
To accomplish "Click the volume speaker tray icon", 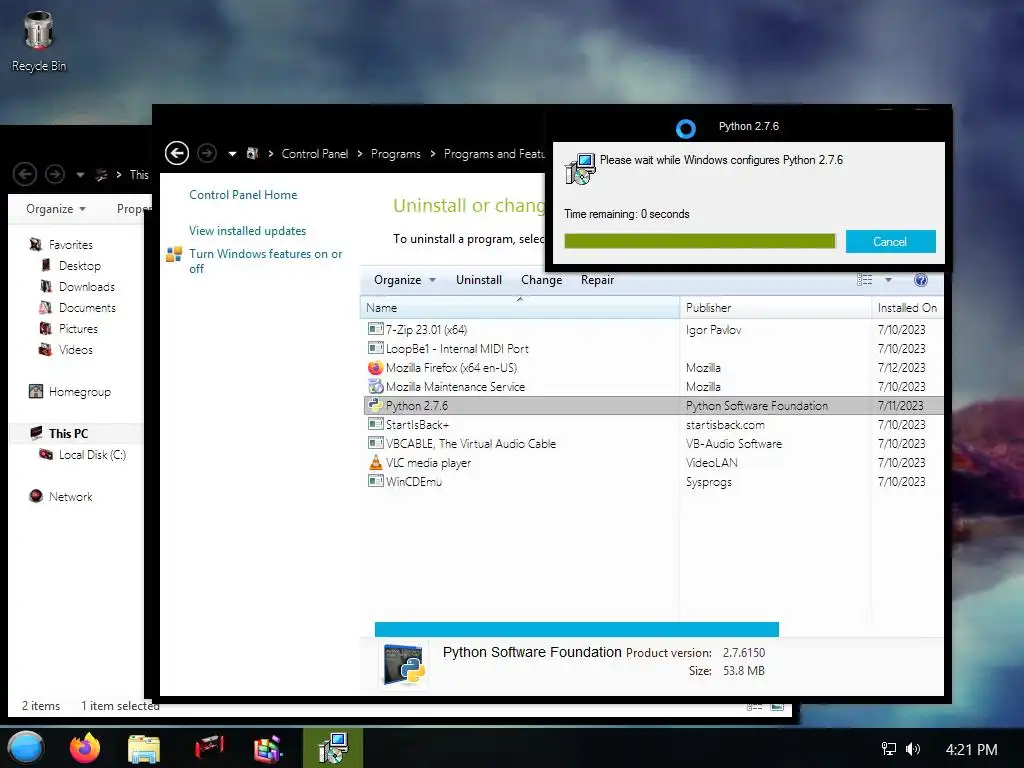I will (913, 749).
